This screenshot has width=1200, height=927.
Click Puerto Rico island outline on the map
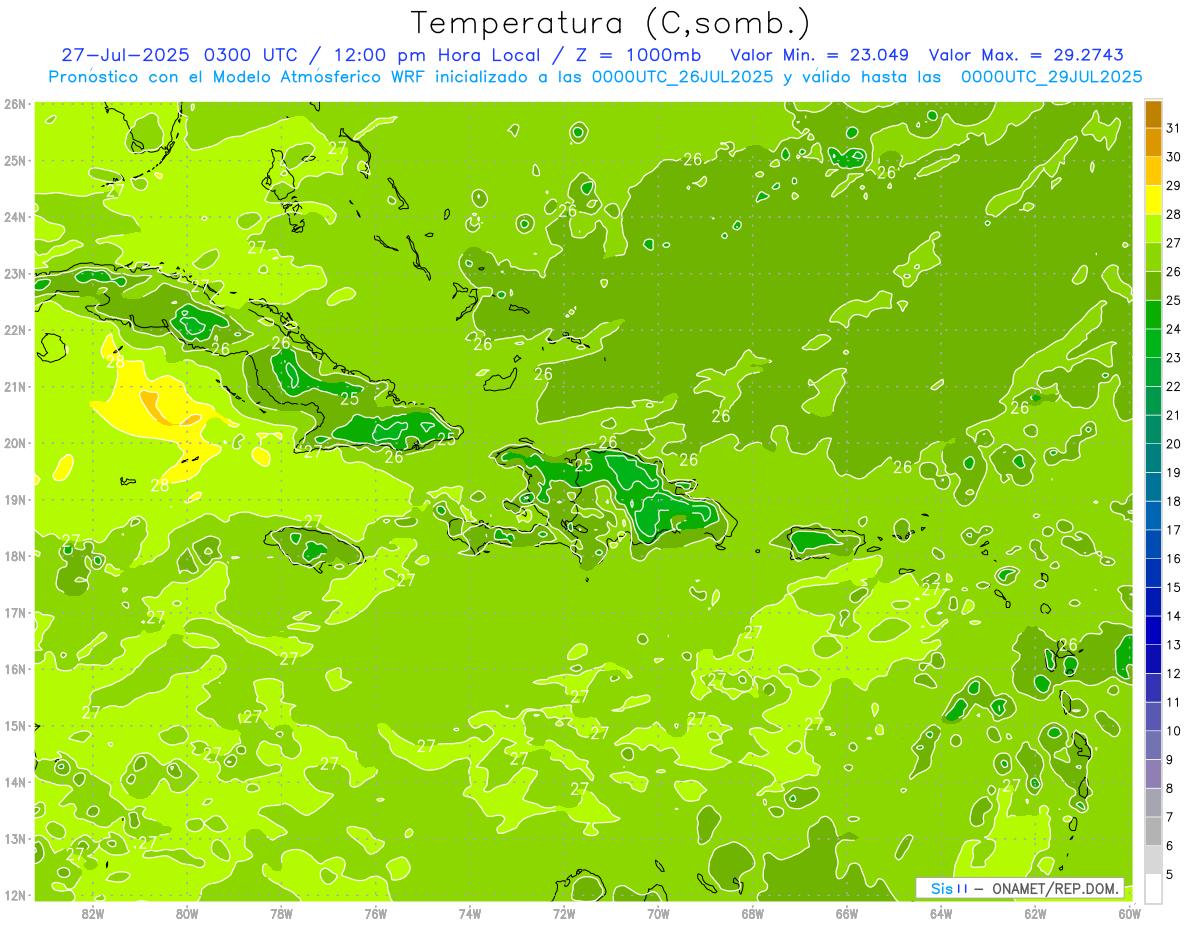(x=825, y=542)
